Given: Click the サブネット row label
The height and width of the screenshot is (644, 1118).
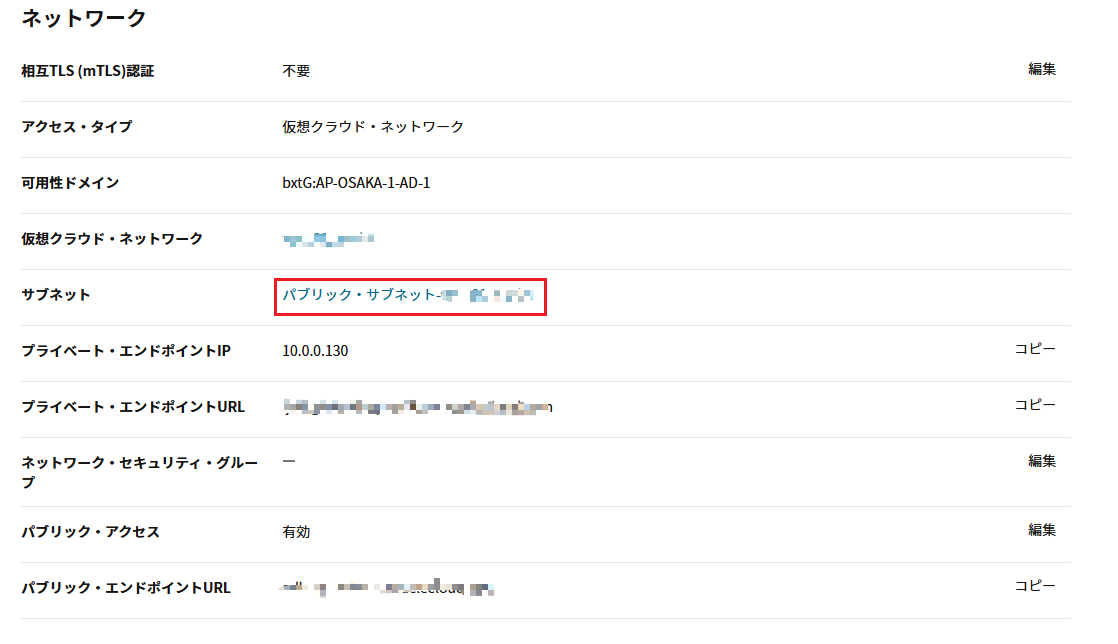Looking at the screenshot, I should [x=56, y=295].
